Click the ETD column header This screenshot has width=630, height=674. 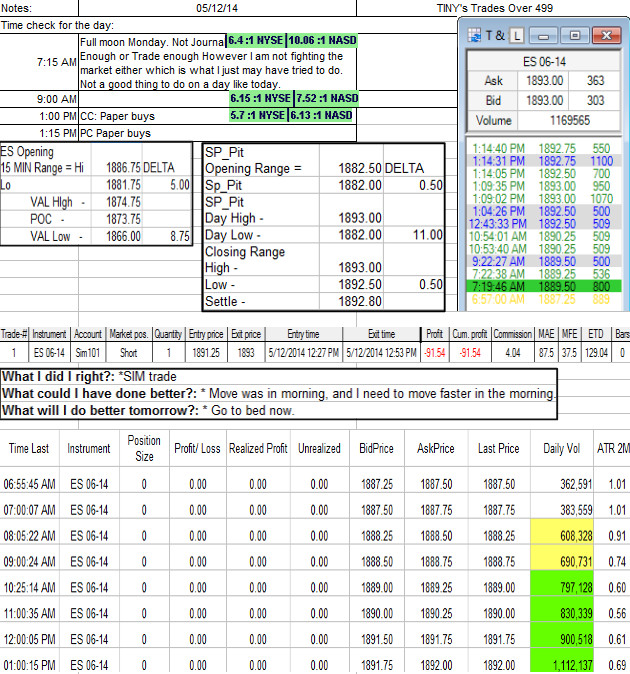coord(596,334)
